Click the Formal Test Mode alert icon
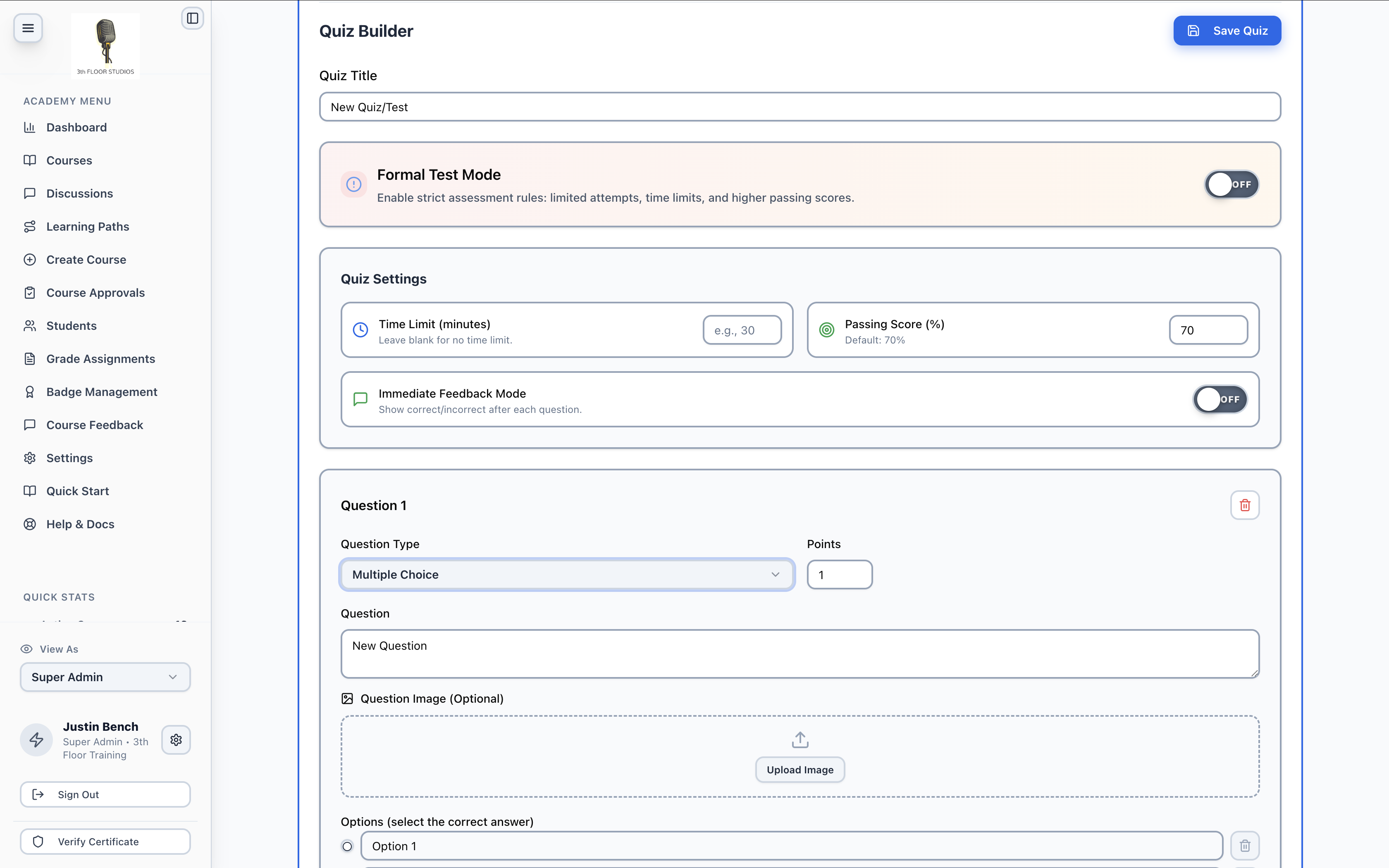The height and width of the screenshot is (868, 1389). pyautogui.click(x=353, y=184)
